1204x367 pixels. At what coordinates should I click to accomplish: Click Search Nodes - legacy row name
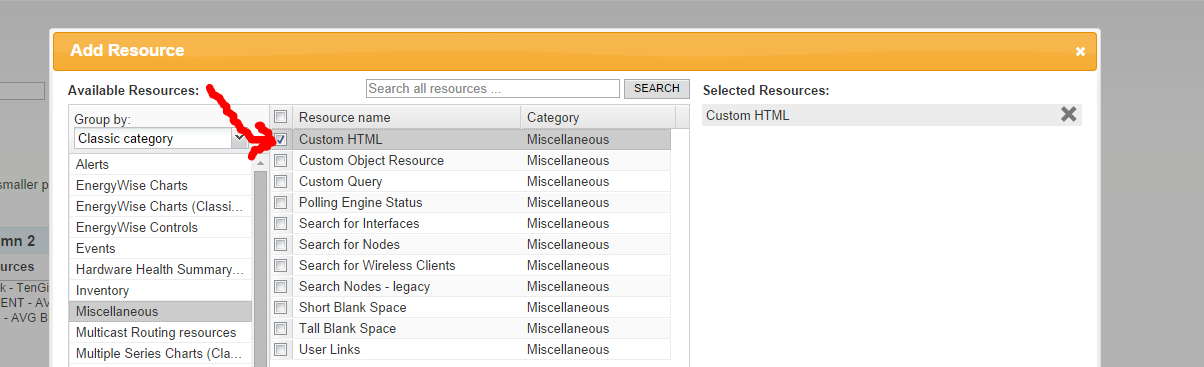pyautogui.click(x=364, y=287)
